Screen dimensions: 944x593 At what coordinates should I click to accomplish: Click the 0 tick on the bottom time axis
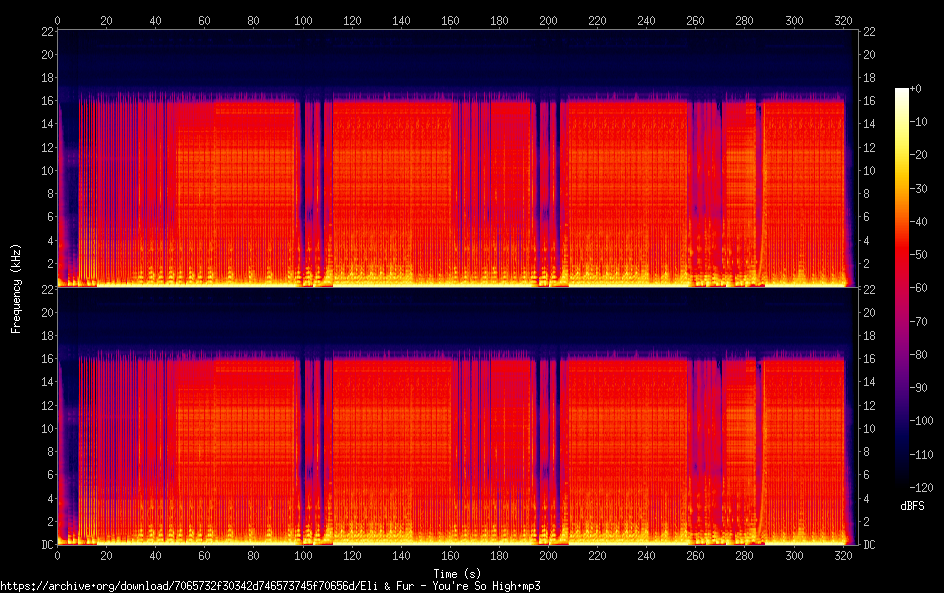point(57,555)
